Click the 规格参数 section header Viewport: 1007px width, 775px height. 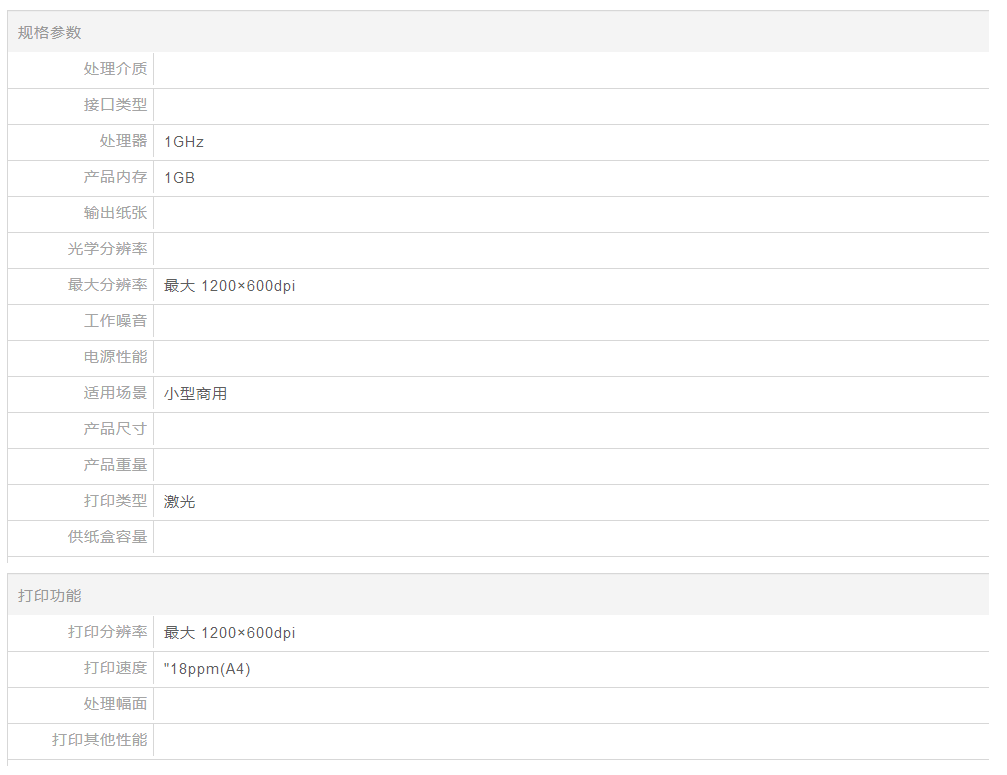50,33
